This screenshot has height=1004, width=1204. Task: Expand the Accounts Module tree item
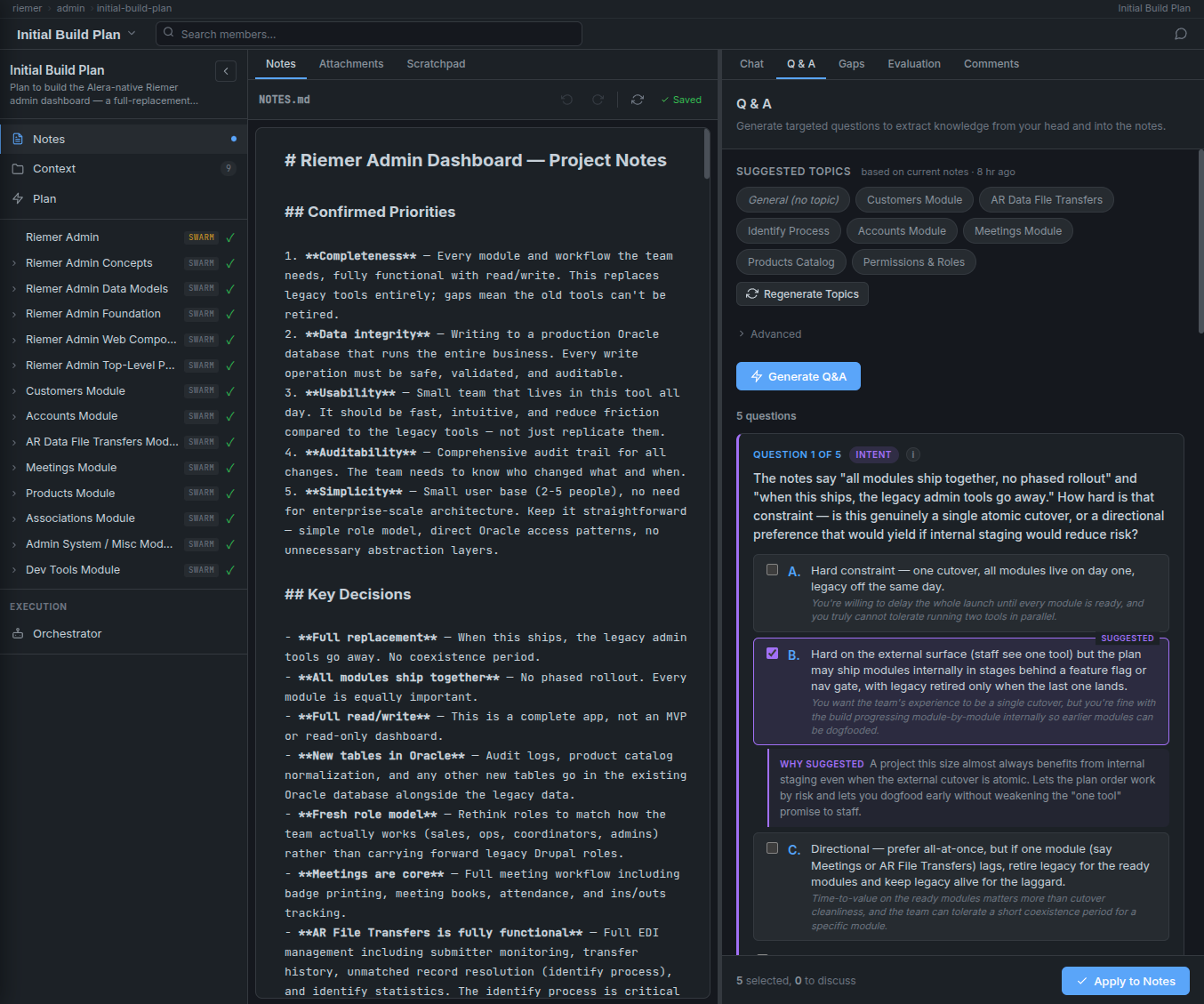[x=14, y=416]
